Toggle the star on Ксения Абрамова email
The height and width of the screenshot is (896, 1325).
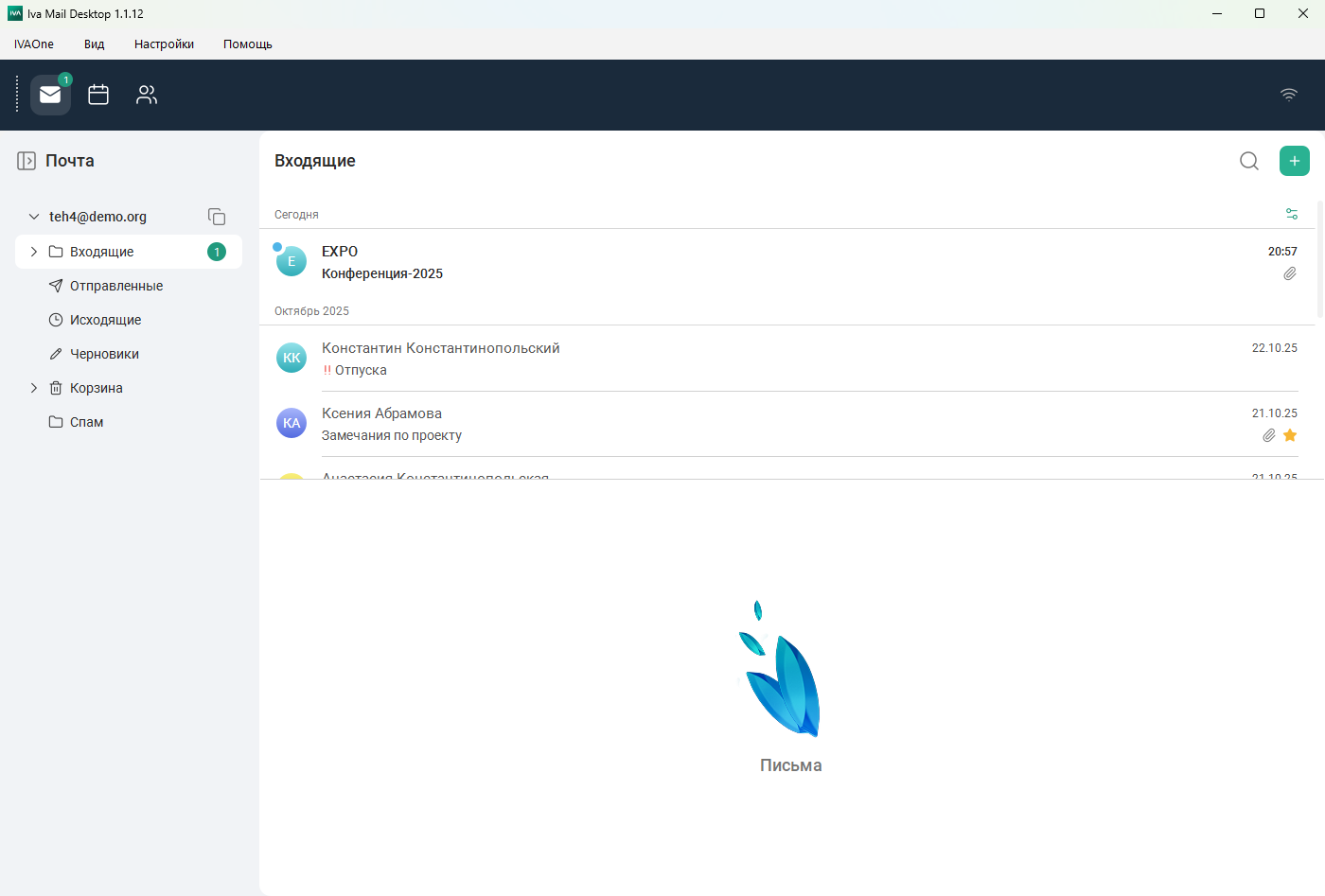(x=1290, y=435)
